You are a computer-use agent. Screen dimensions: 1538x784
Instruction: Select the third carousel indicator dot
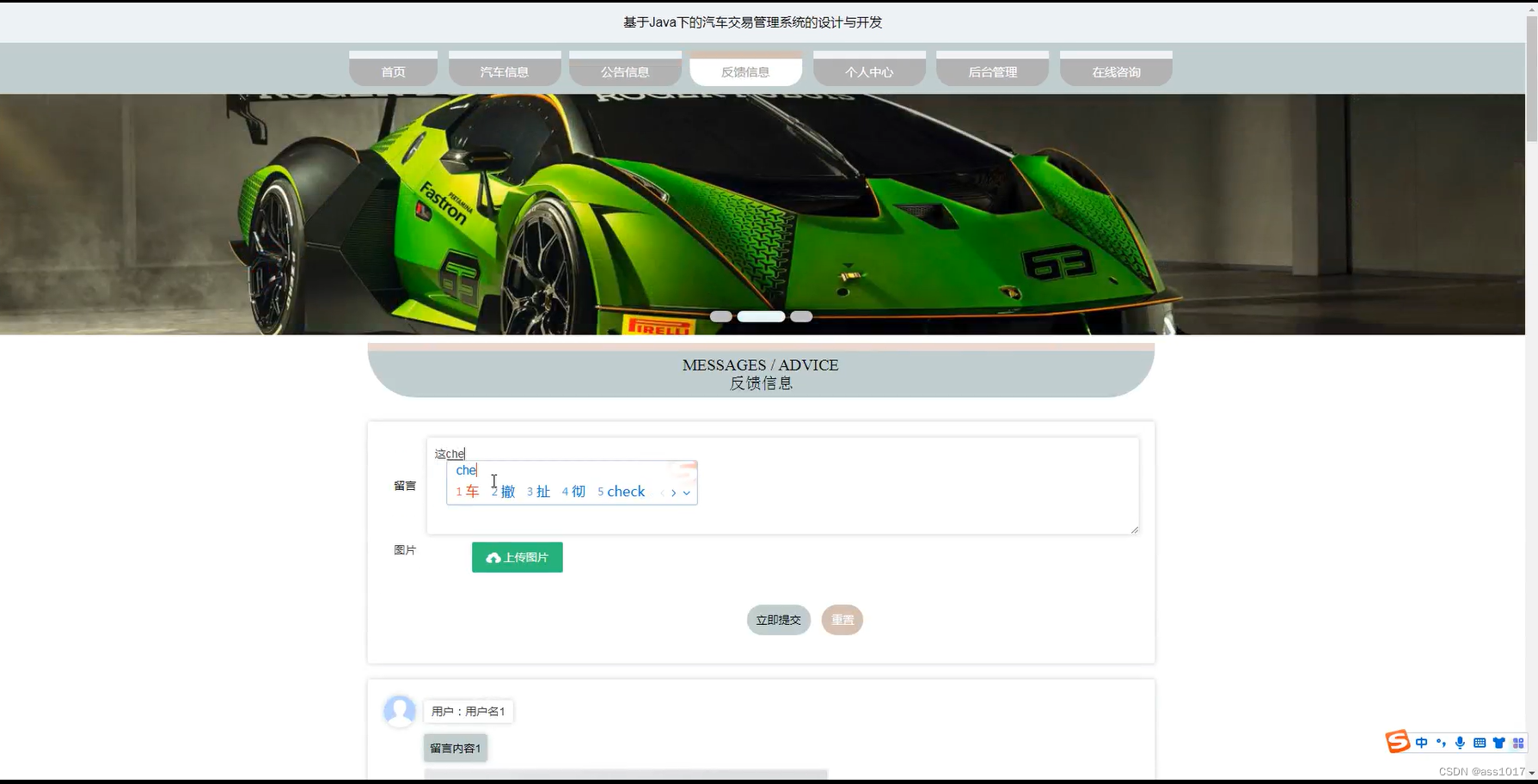pyautogui.click(x=801, y=316)
